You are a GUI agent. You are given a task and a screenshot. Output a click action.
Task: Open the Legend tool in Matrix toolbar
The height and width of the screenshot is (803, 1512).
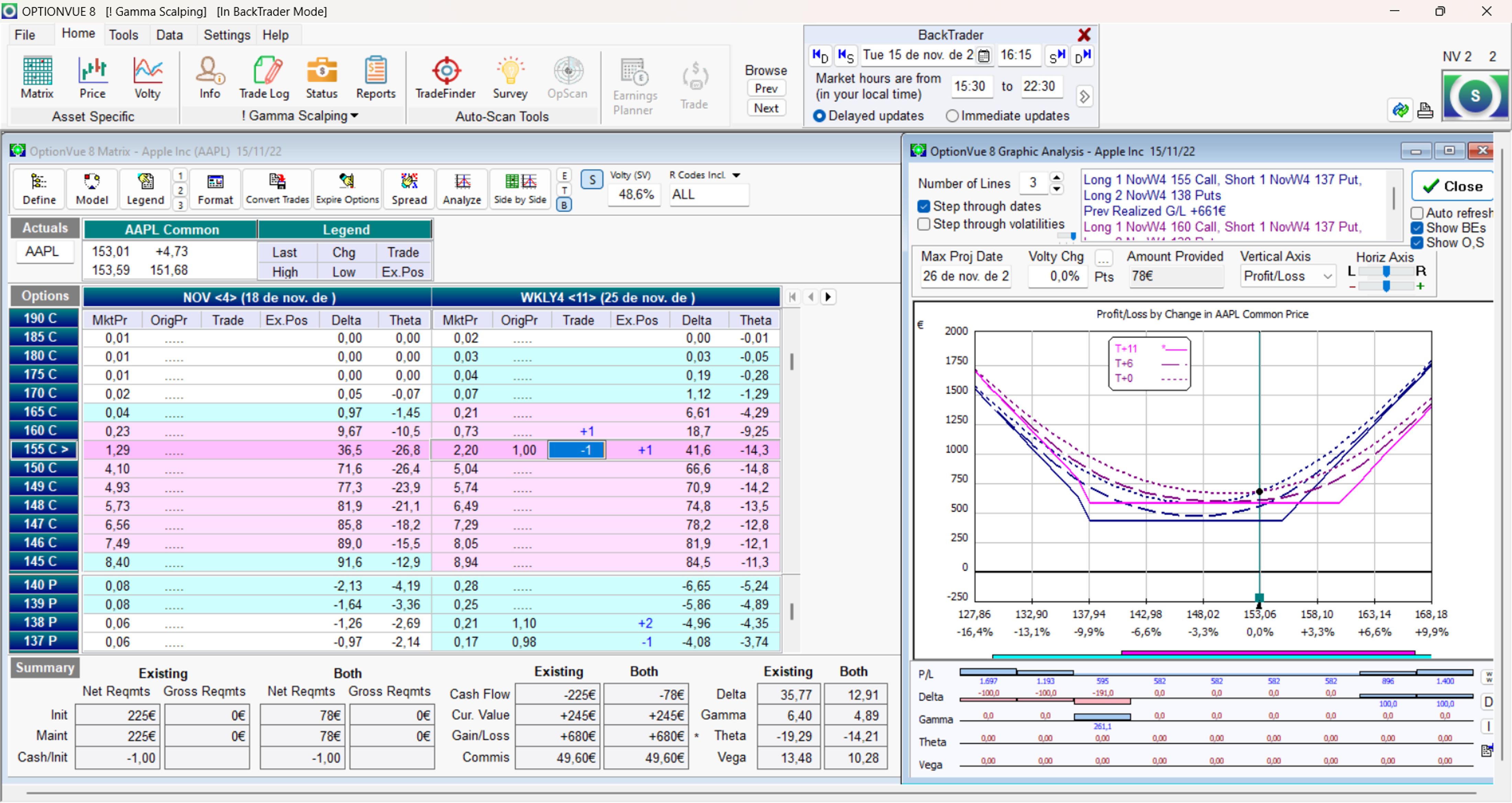tap(146, 189)
